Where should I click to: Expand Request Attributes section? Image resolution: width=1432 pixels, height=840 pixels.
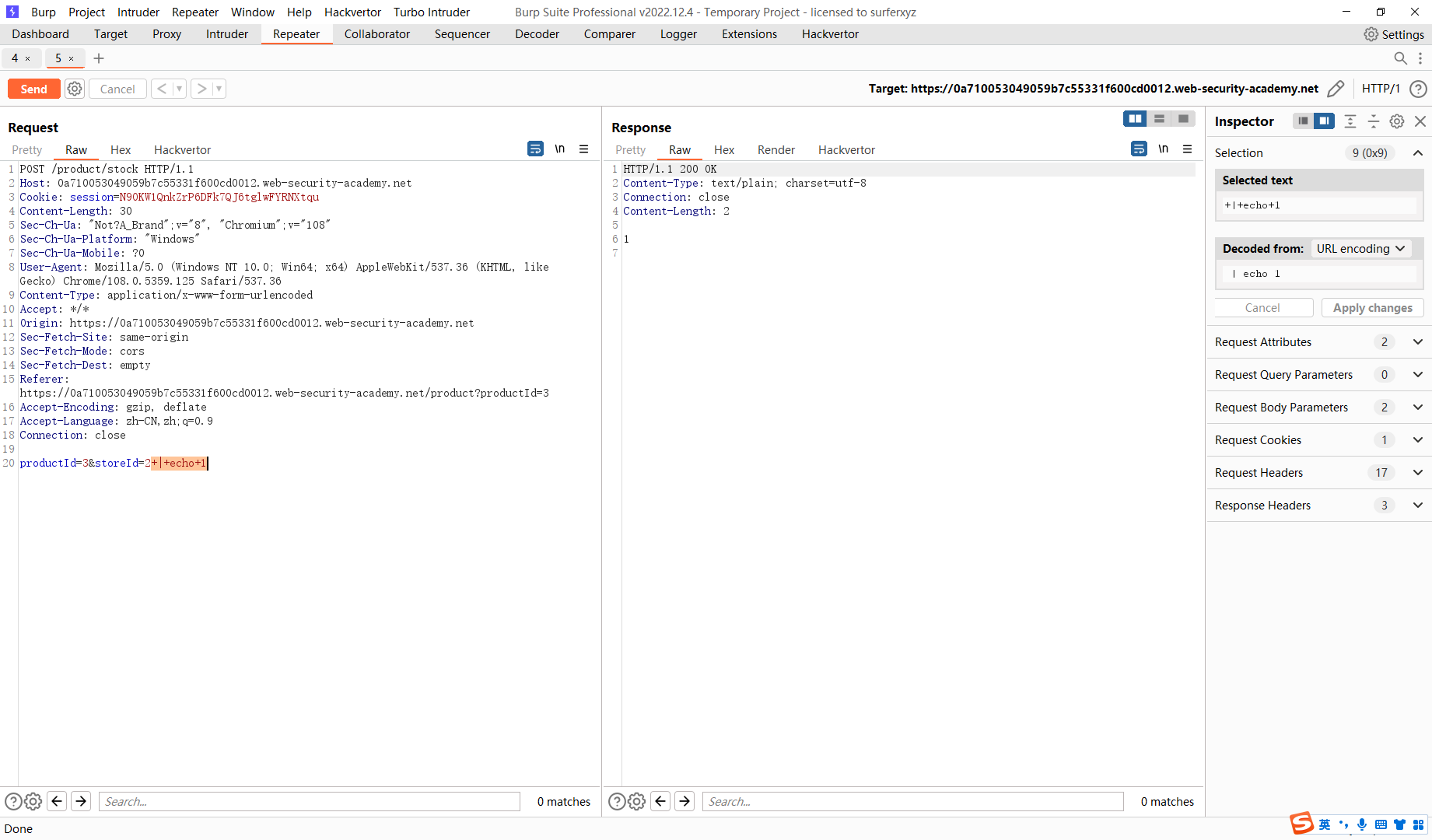[1418, 342]
